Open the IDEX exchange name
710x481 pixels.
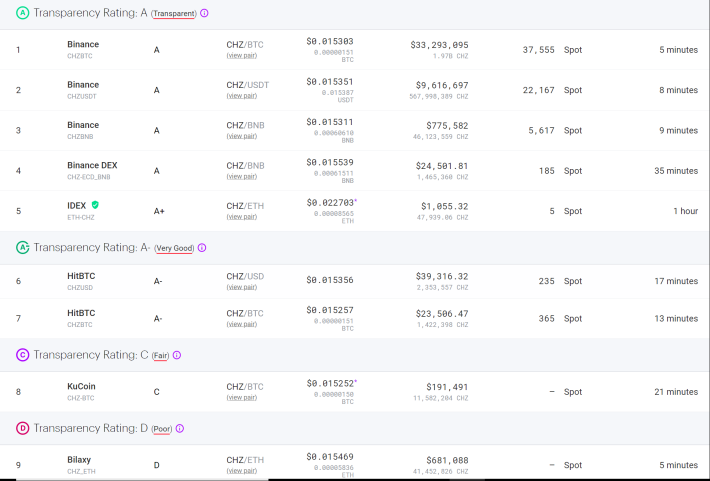point(77,206)
